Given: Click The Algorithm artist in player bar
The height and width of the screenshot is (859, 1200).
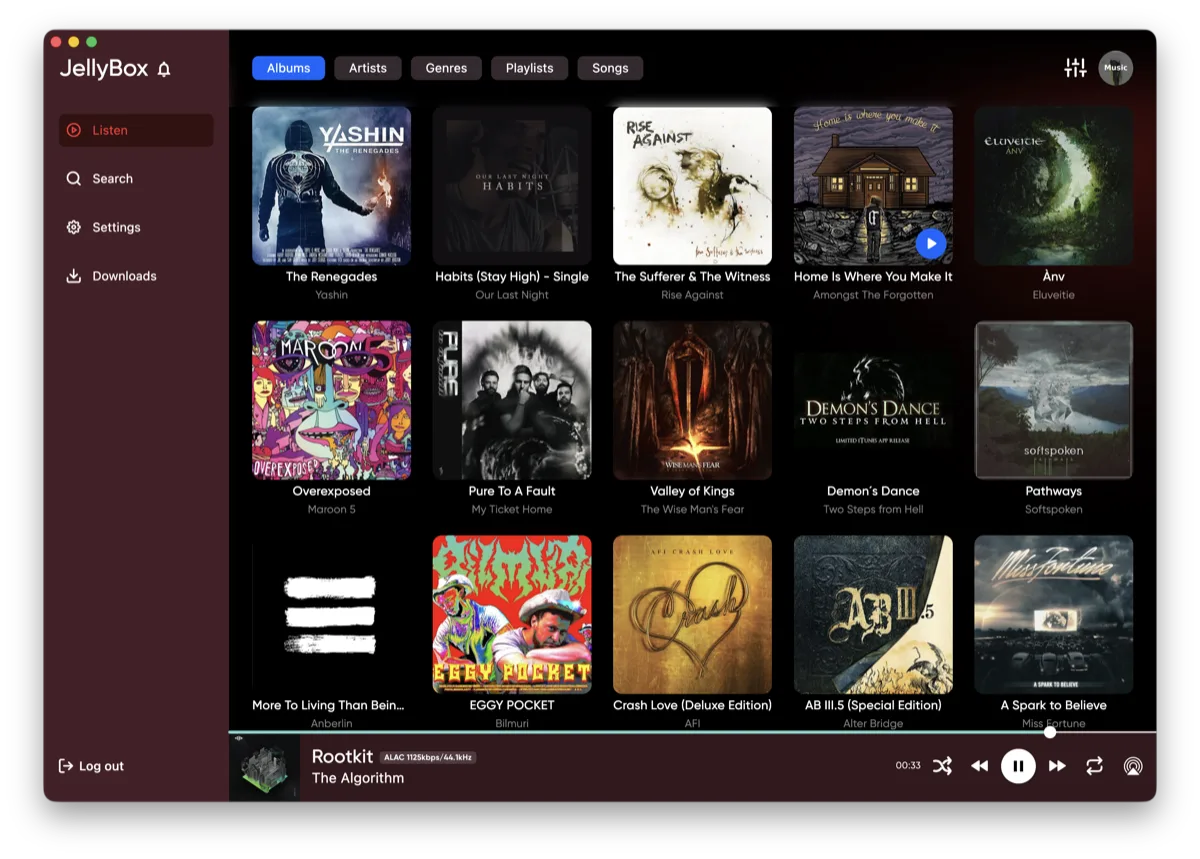Looking at the screenshot, I should coord(358,778).
